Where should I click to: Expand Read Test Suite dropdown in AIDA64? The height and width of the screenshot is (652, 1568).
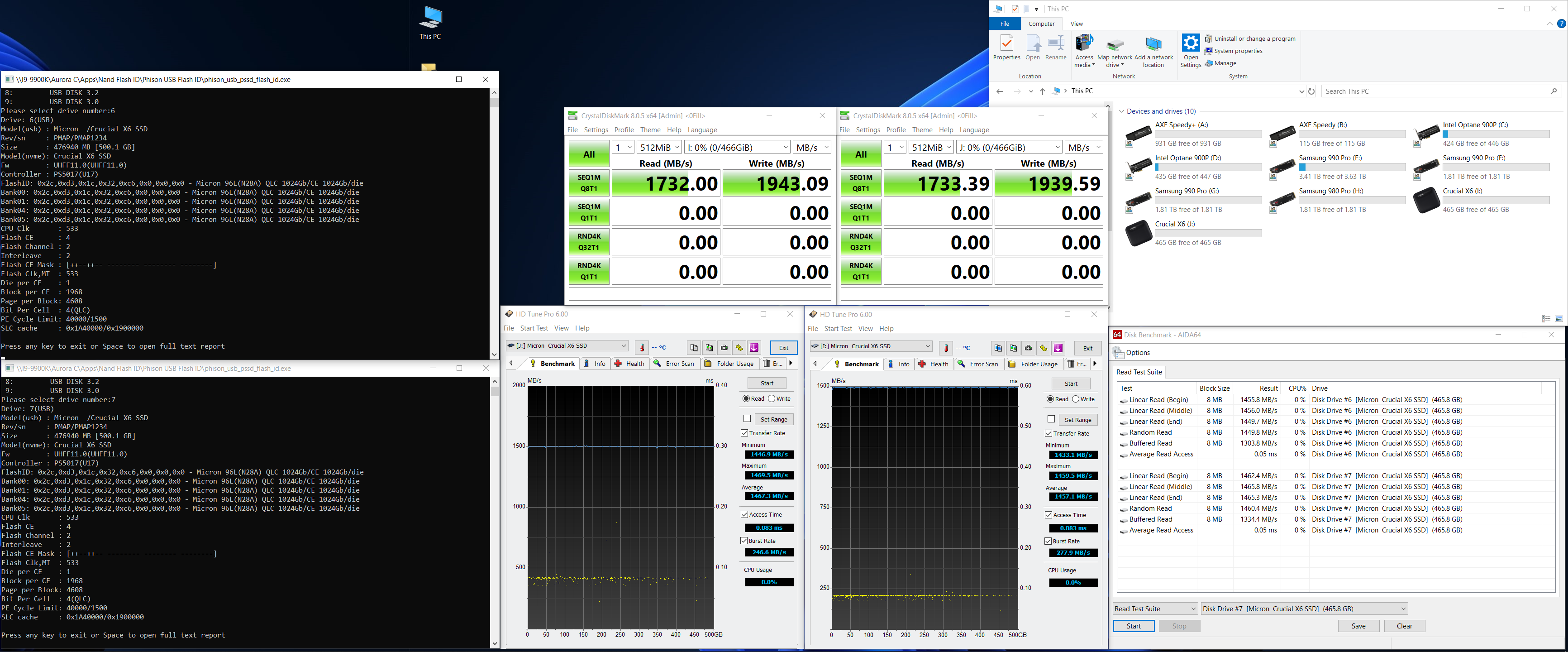point(1155,609)
